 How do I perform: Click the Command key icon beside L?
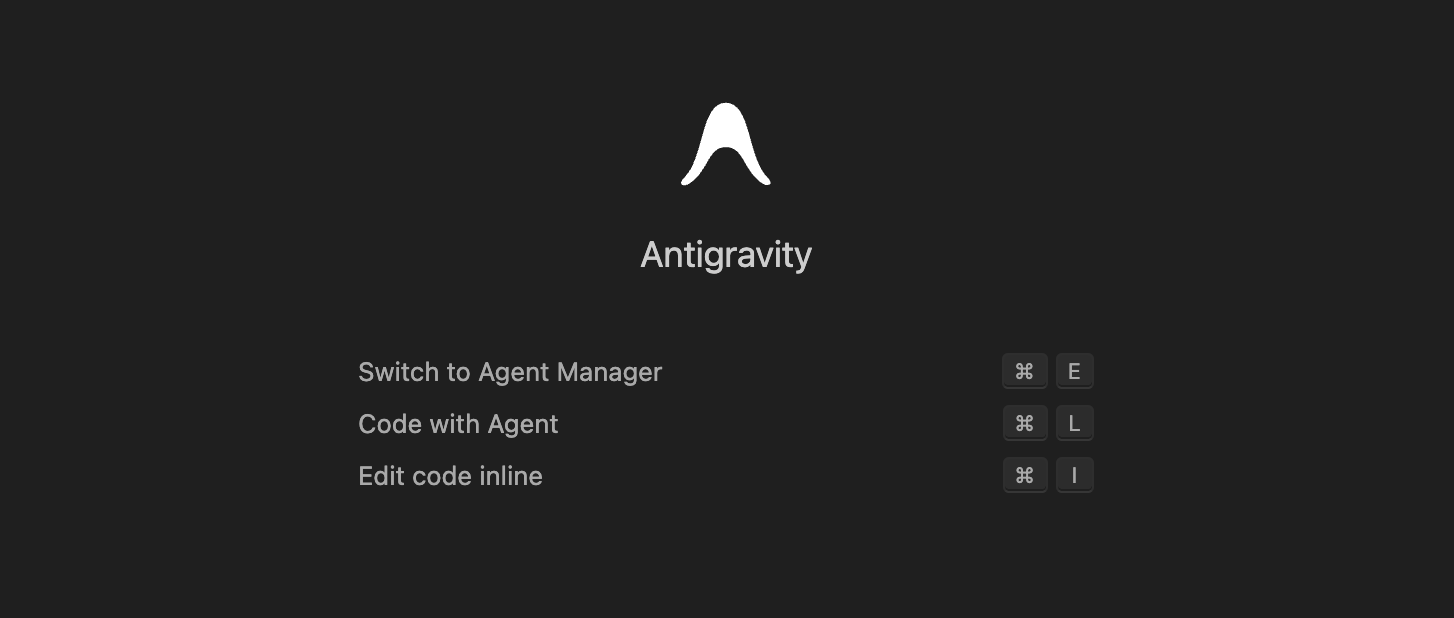(1024, 424)
